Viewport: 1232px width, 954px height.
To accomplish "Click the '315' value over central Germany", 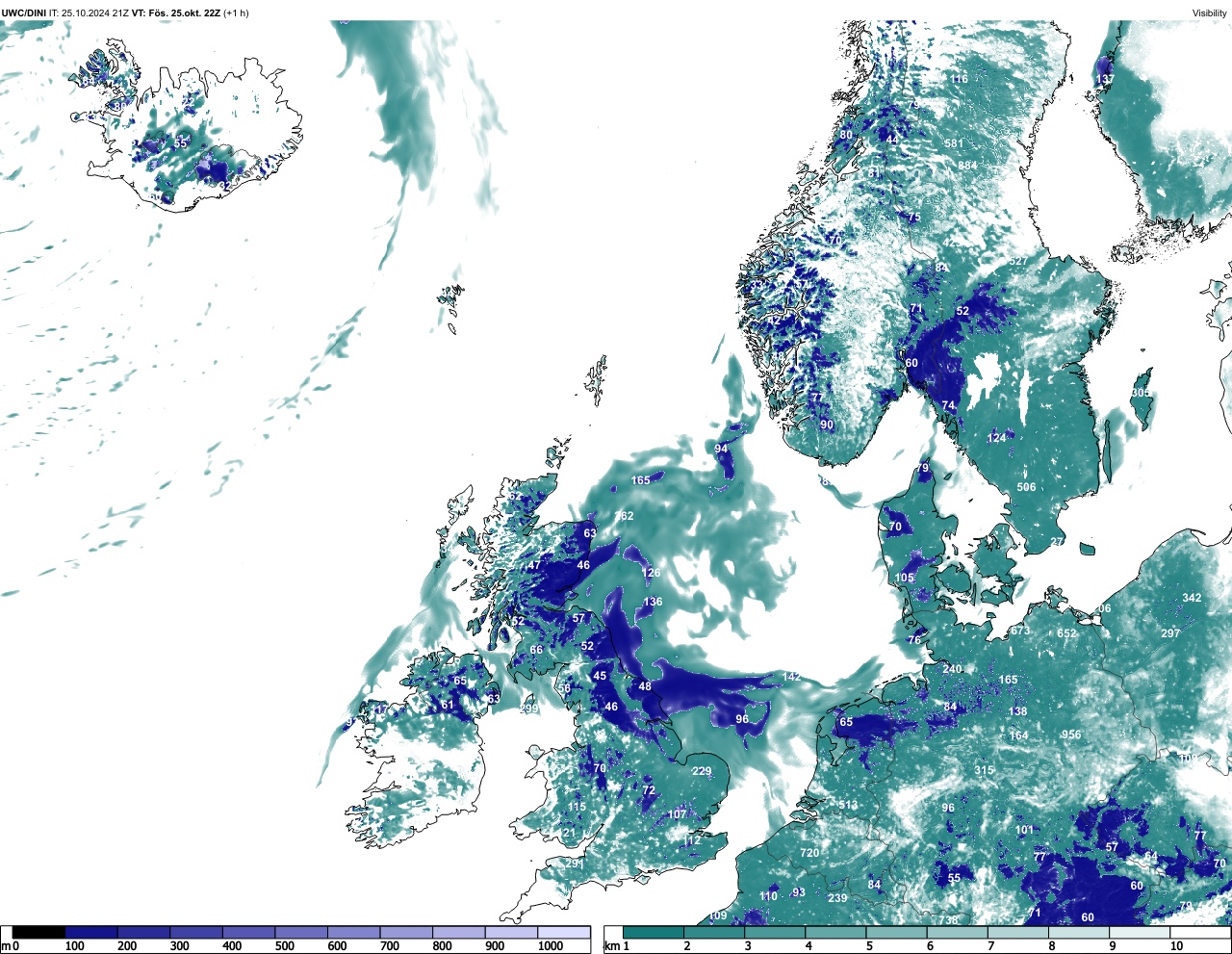I will tap(984, 770).
